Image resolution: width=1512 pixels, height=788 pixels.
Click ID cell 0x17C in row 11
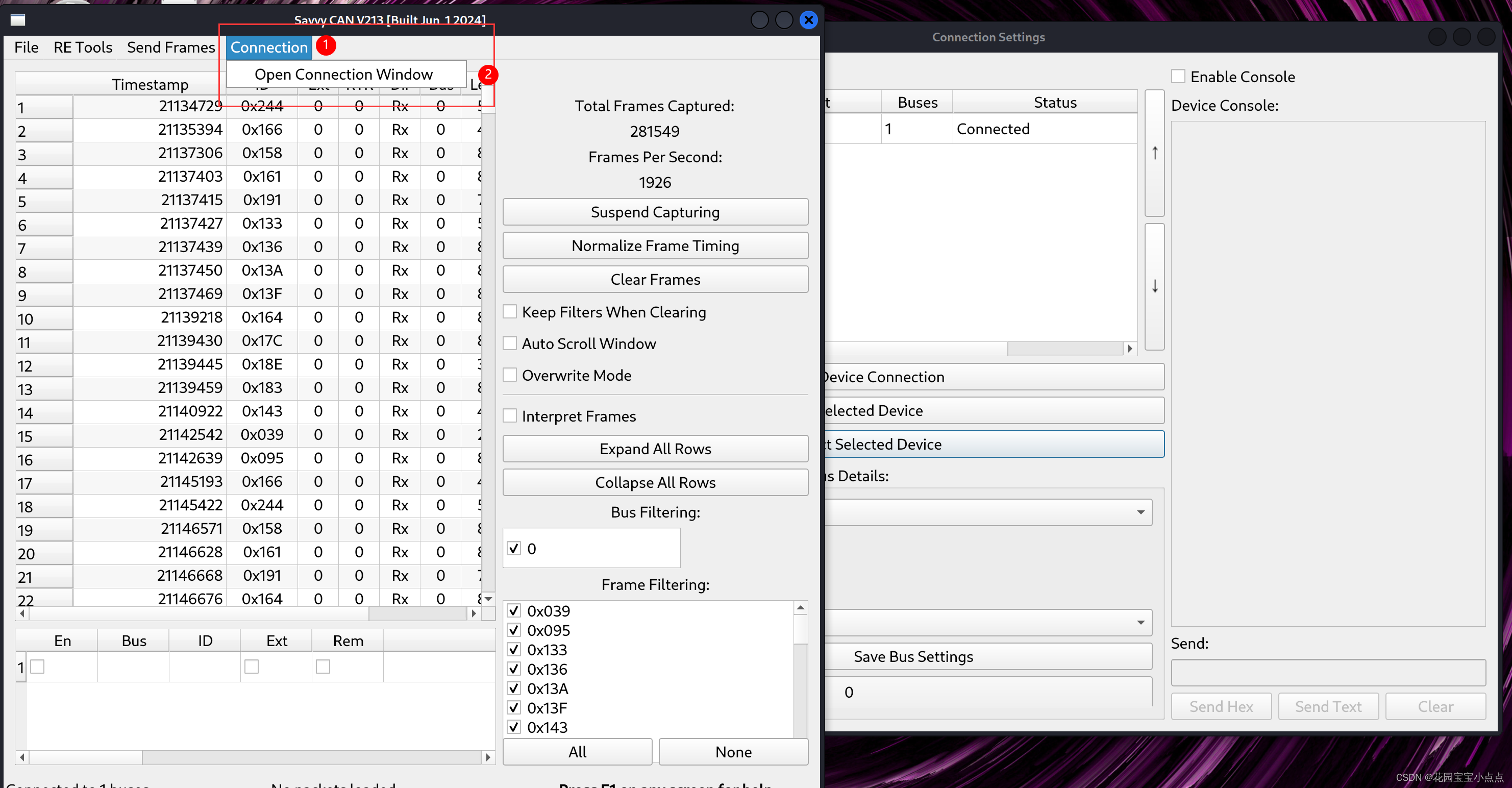tap(262, 340)
